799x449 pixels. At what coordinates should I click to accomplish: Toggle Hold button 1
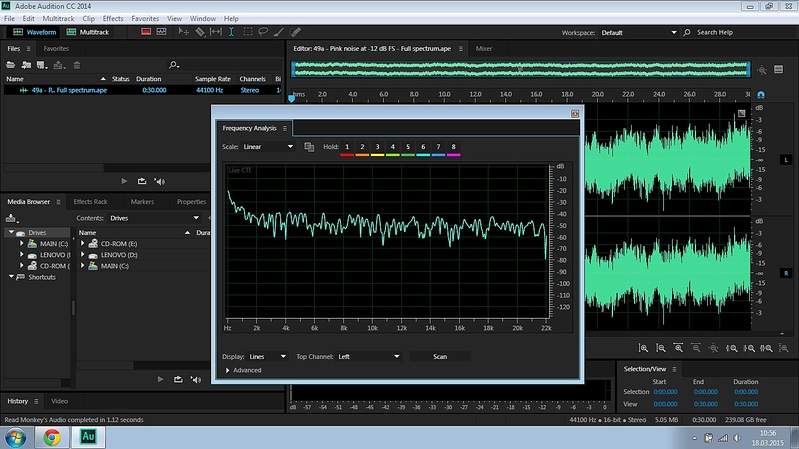(347, 147)
